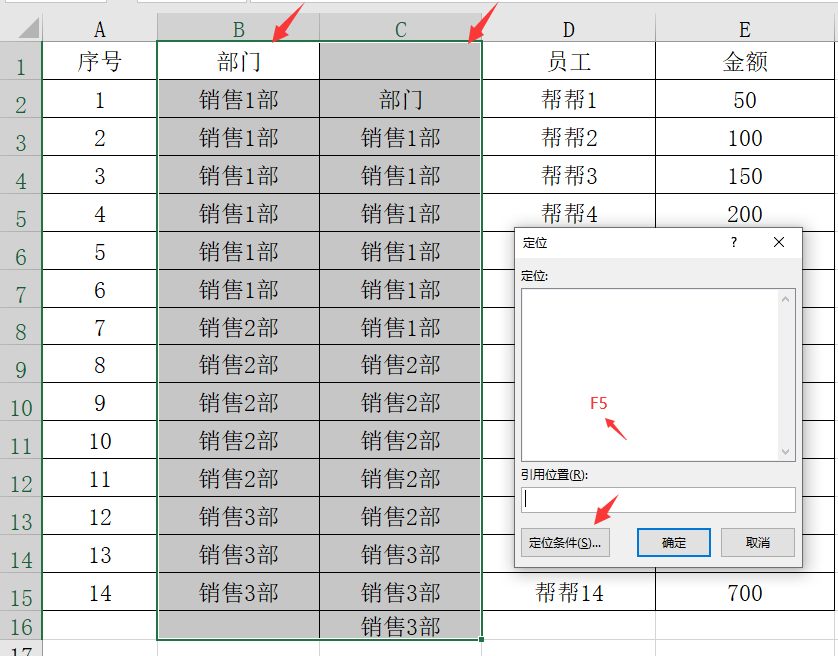Click cell A8 with serial number 7

(x=99, y=326)
